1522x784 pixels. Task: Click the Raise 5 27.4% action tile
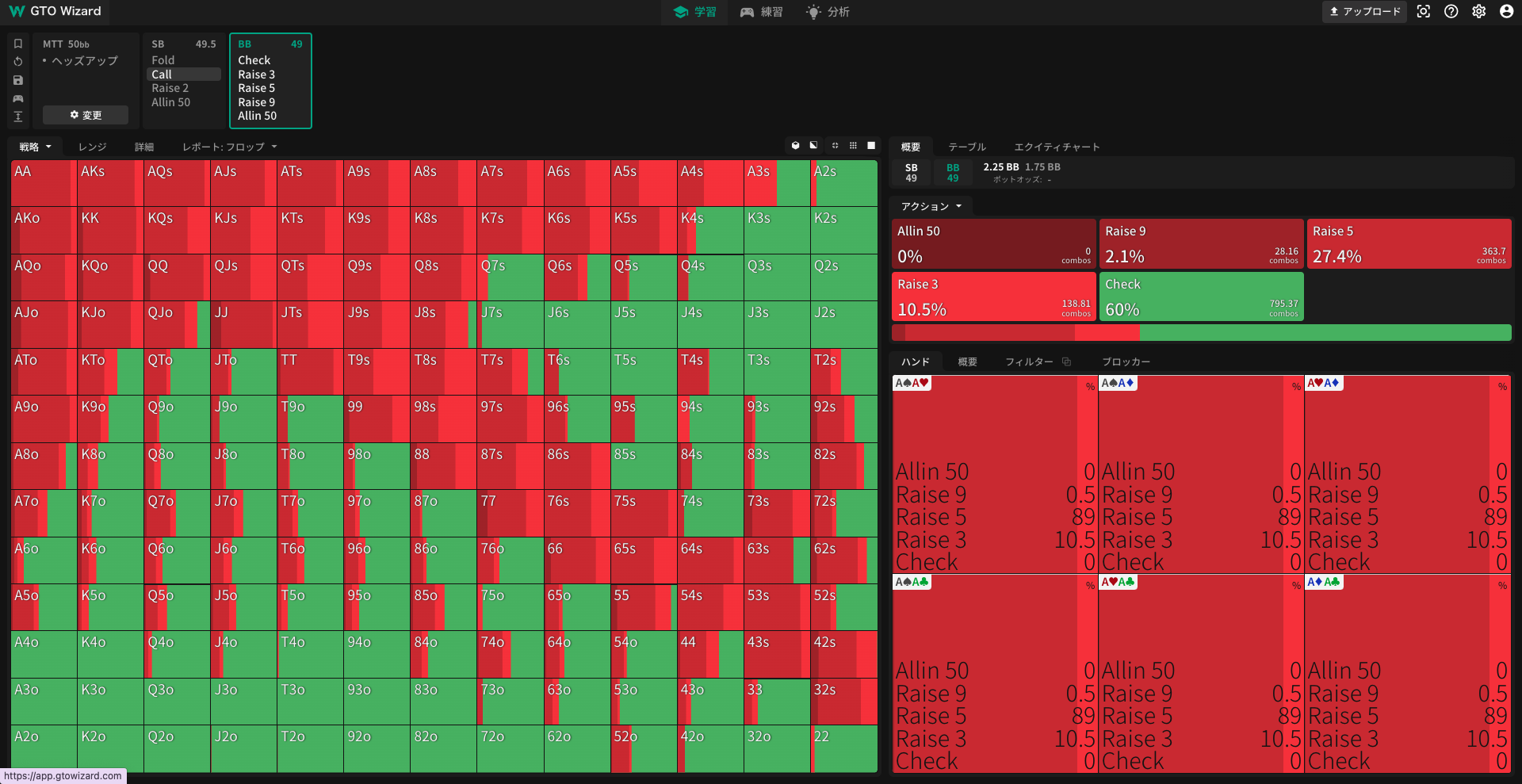pyautogui.click(x=1409, y=244)
